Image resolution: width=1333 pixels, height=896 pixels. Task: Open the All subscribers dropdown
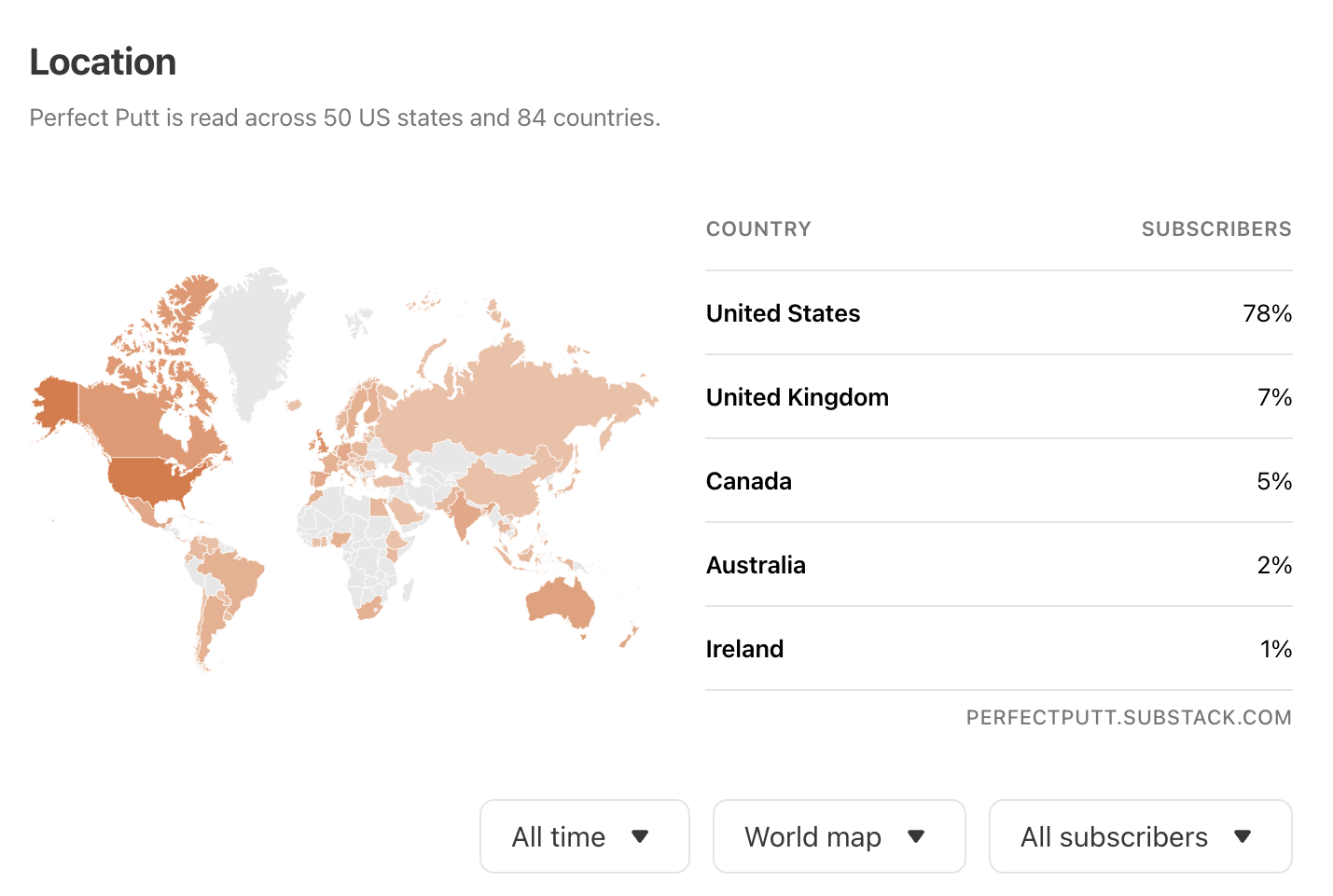click(x=1140, y=836)
